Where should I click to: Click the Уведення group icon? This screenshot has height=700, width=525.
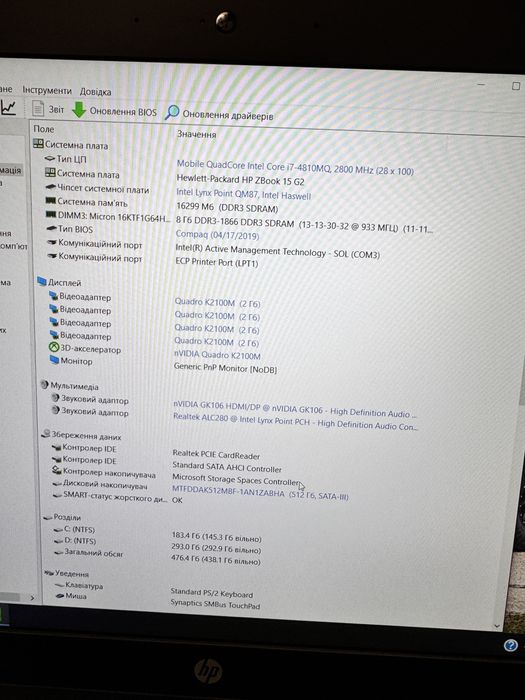(x=49, y=572)
